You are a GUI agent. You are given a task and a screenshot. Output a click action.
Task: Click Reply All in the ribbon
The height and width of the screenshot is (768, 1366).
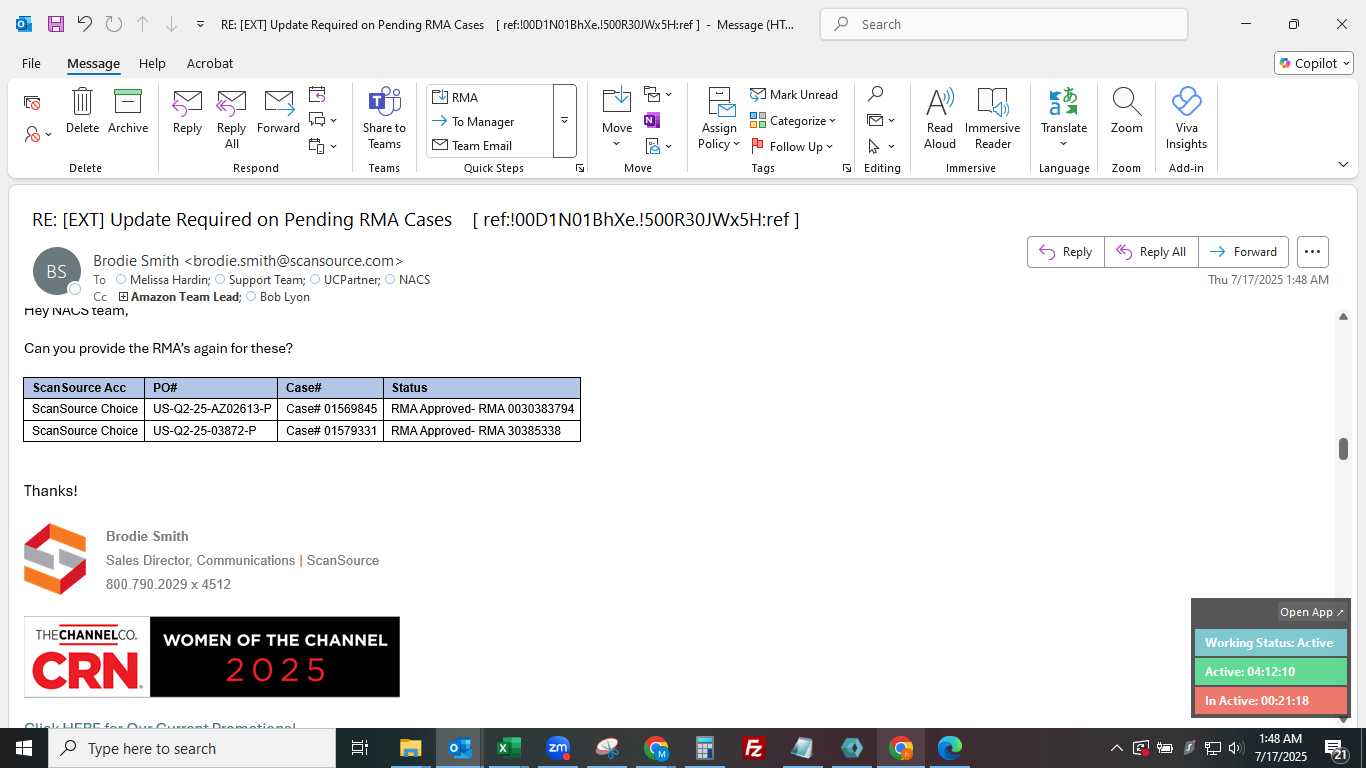point(231,119)
